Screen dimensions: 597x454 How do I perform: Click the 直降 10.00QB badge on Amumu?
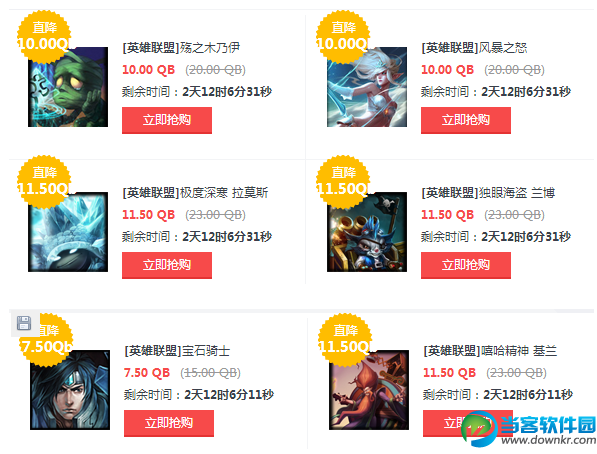pyautogui.click(x=44, y=37)
